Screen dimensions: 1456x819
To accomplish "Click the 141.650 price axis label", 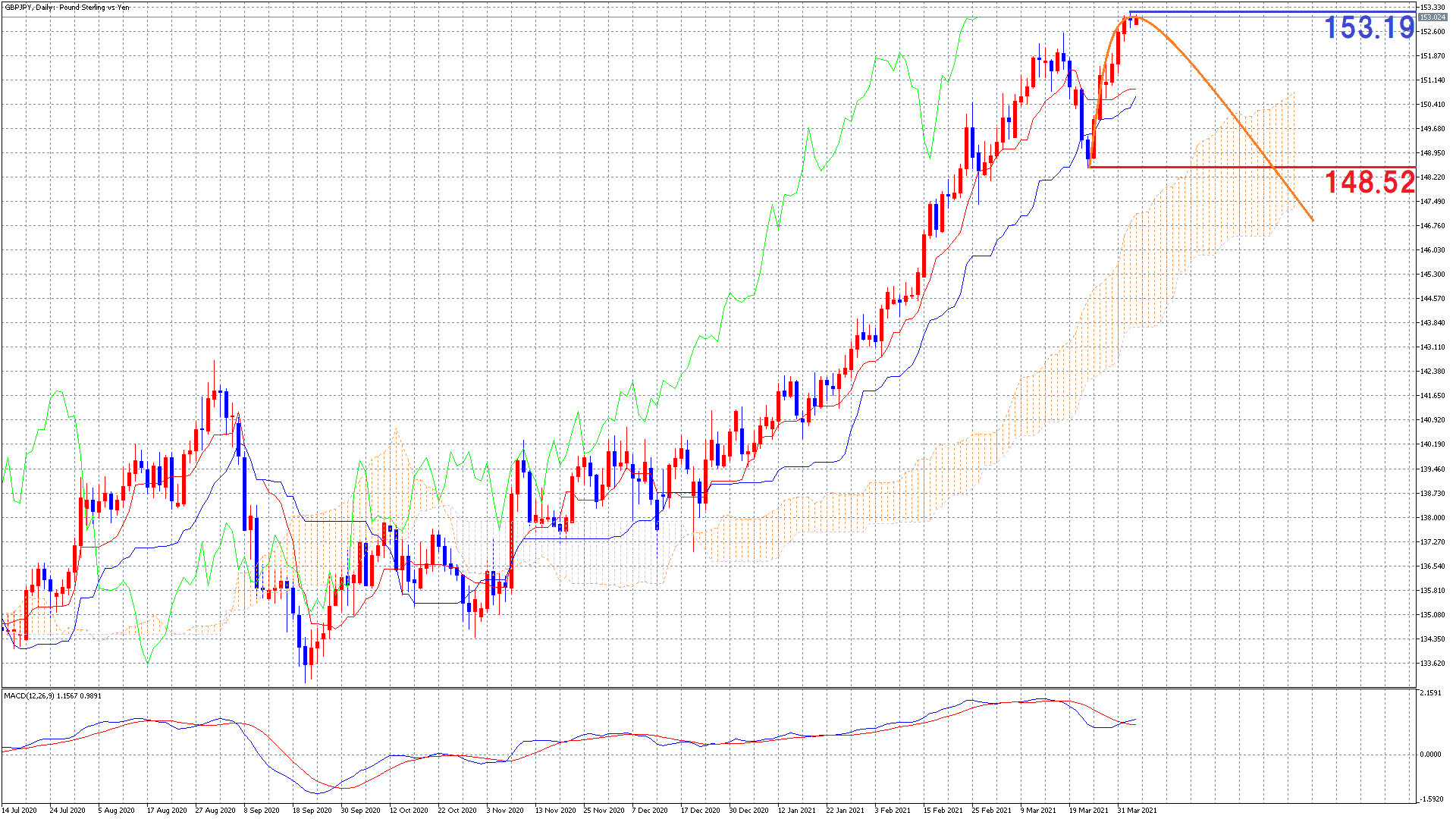I will point(1432,396).
